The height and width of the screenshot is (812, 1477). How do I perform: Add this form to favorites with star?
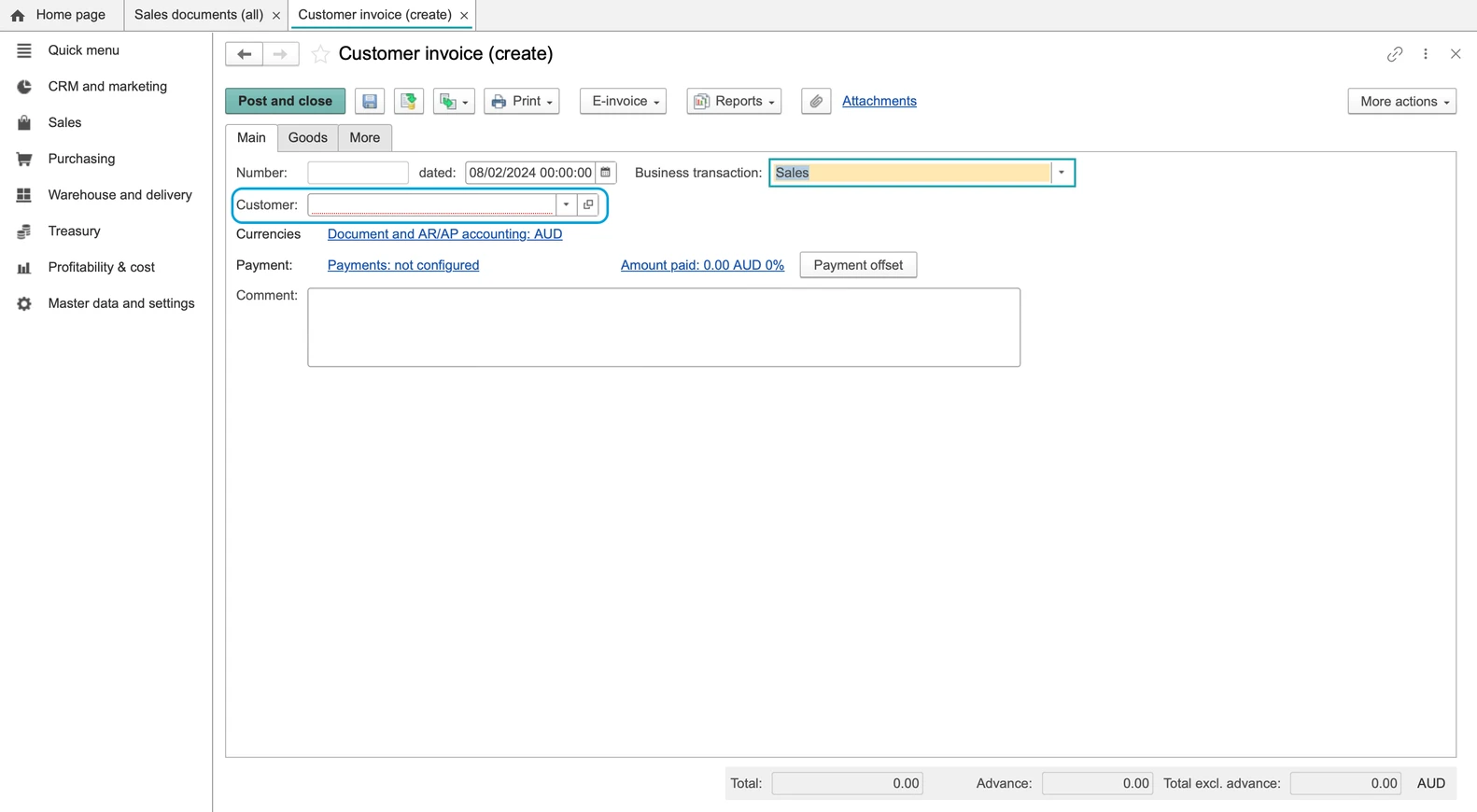(320, 54)
